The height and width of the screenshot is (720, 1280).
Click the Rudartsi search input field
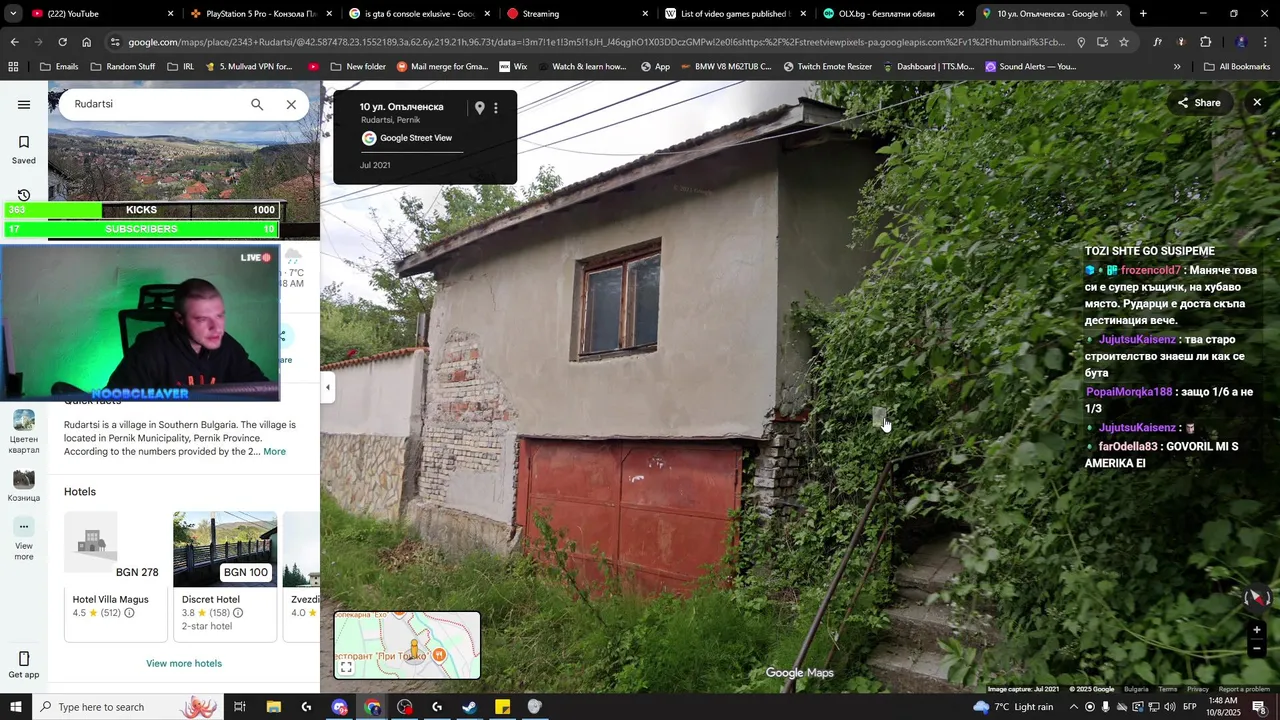tap(155, 104)
